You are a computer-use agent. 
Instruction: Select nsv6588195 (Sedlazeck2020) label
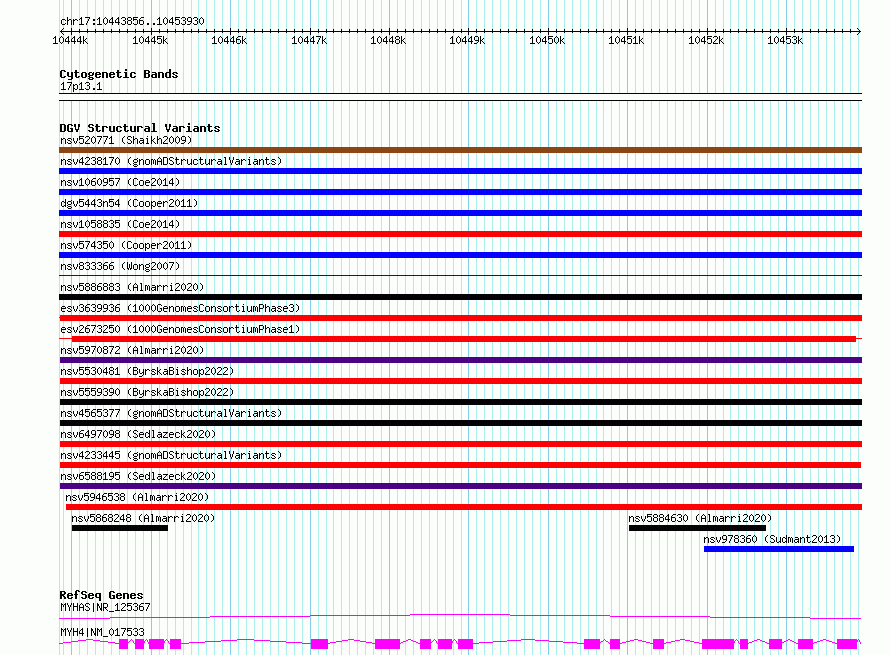[138, 476]
